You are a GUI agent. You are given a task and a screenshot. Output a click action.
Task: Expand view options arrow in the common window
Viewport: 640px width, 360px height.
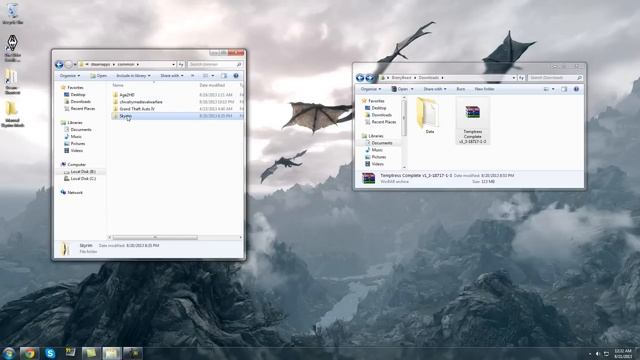(x=213, y=76)
